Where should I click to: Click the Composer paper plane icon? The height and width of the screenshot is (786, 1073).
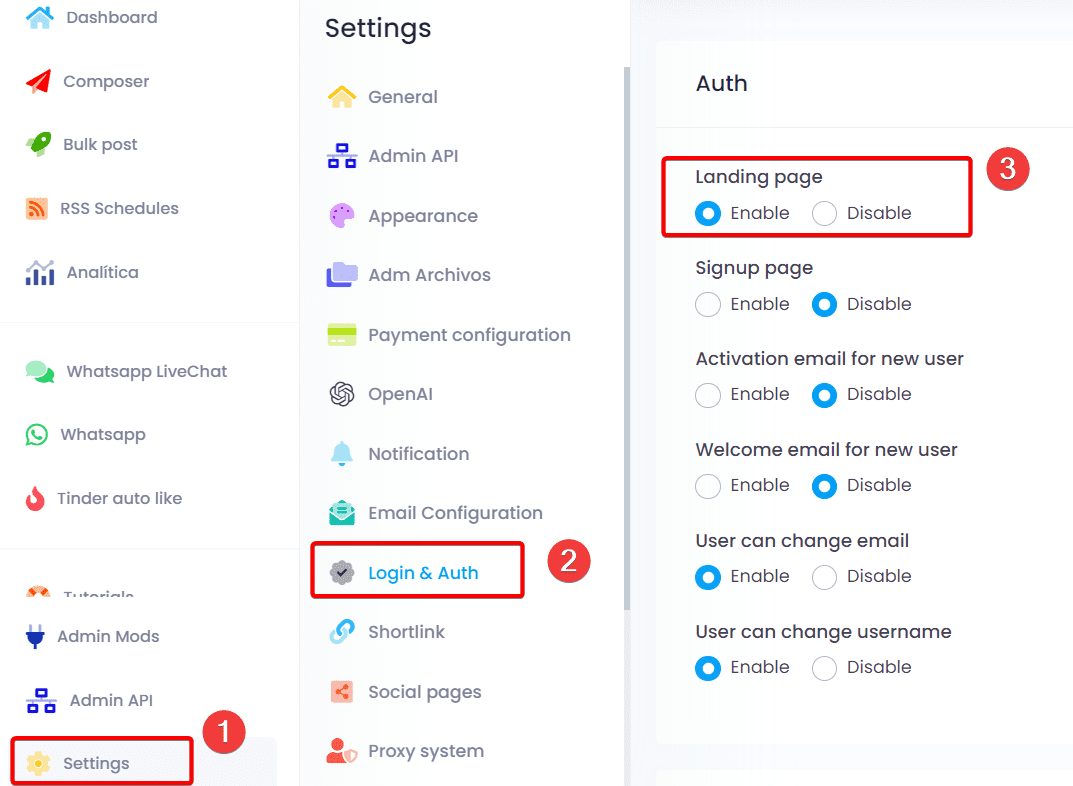click(x=38, y=82)
